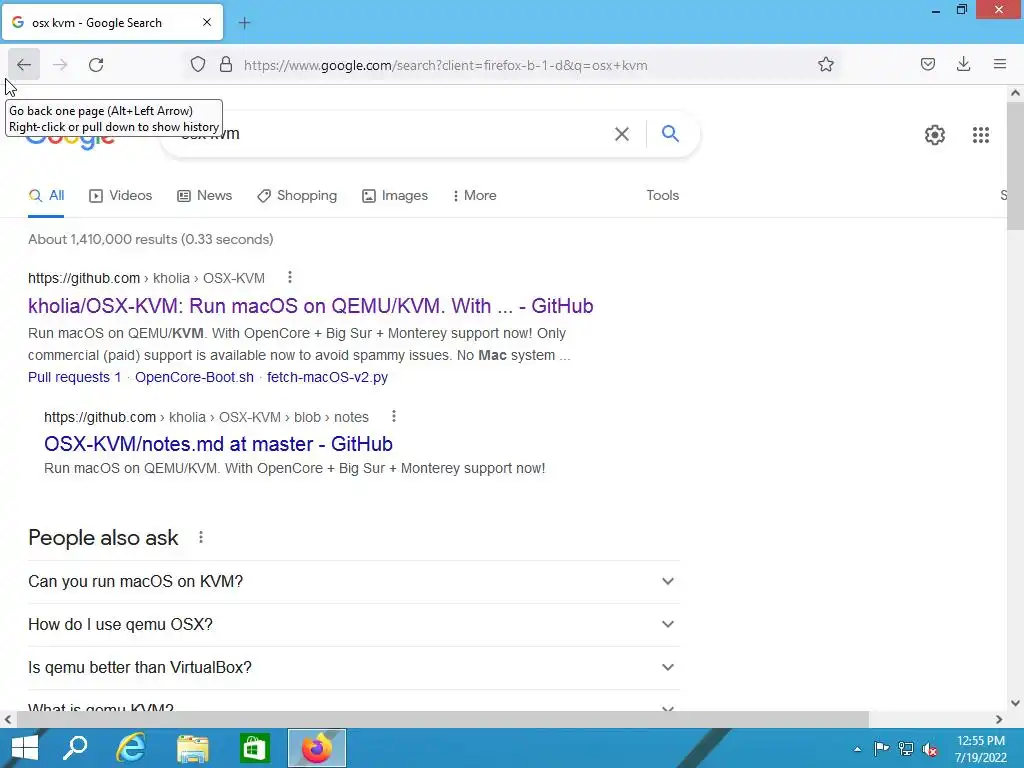Open options for notes.md result

pos(394,417)
